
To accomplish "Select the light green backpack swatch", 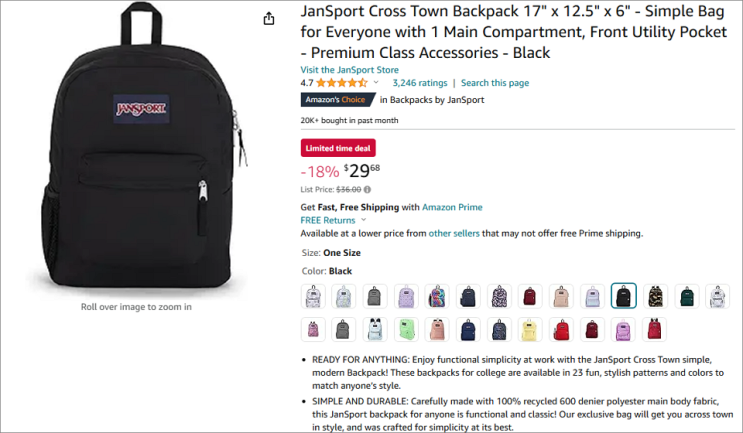I will click(407, 329).
